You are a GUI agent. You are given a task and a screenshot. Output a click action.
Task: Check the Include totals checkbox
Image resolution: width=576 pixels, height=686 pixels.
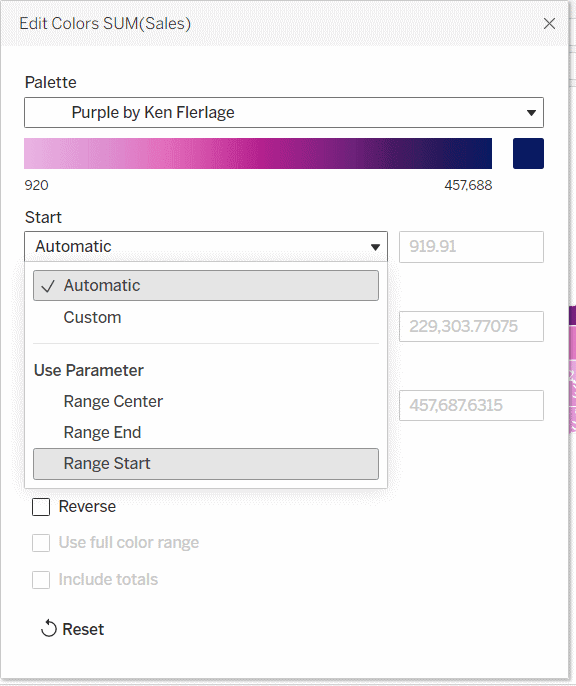tap(41, 580)
